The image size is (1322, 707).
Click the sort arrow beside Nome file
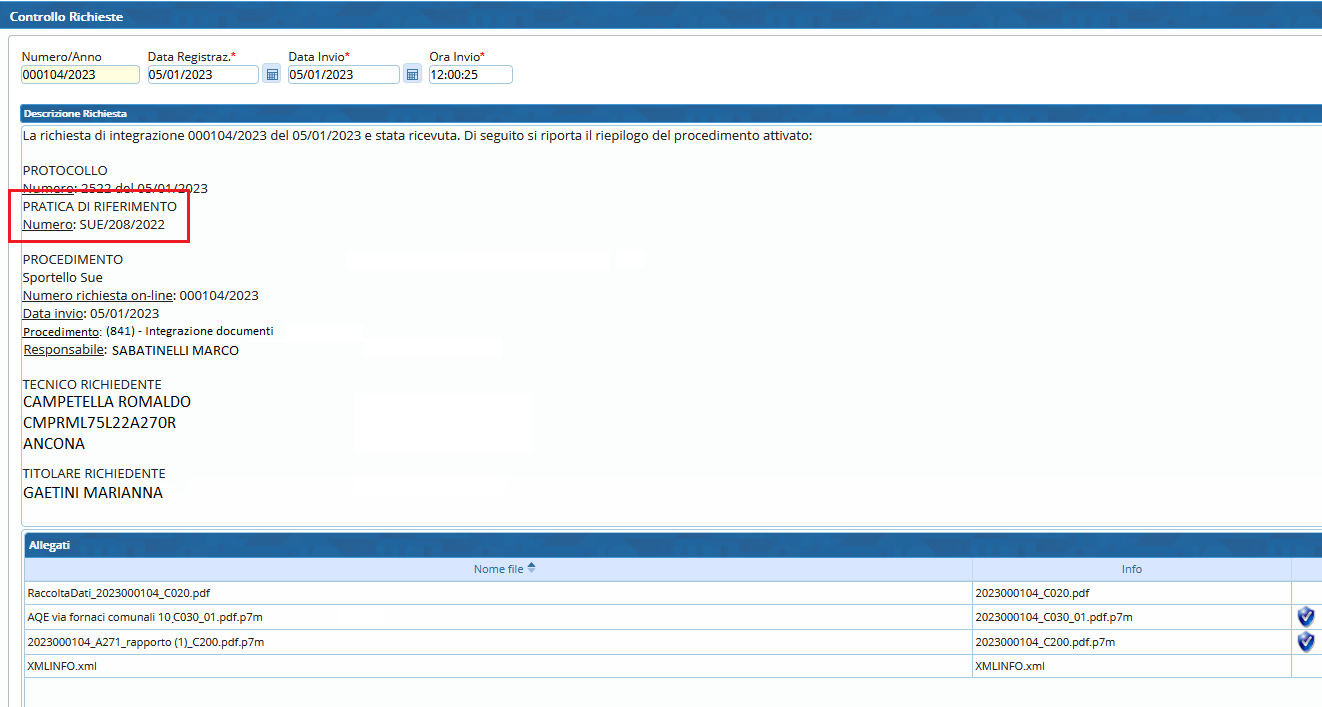coord(531,568)
